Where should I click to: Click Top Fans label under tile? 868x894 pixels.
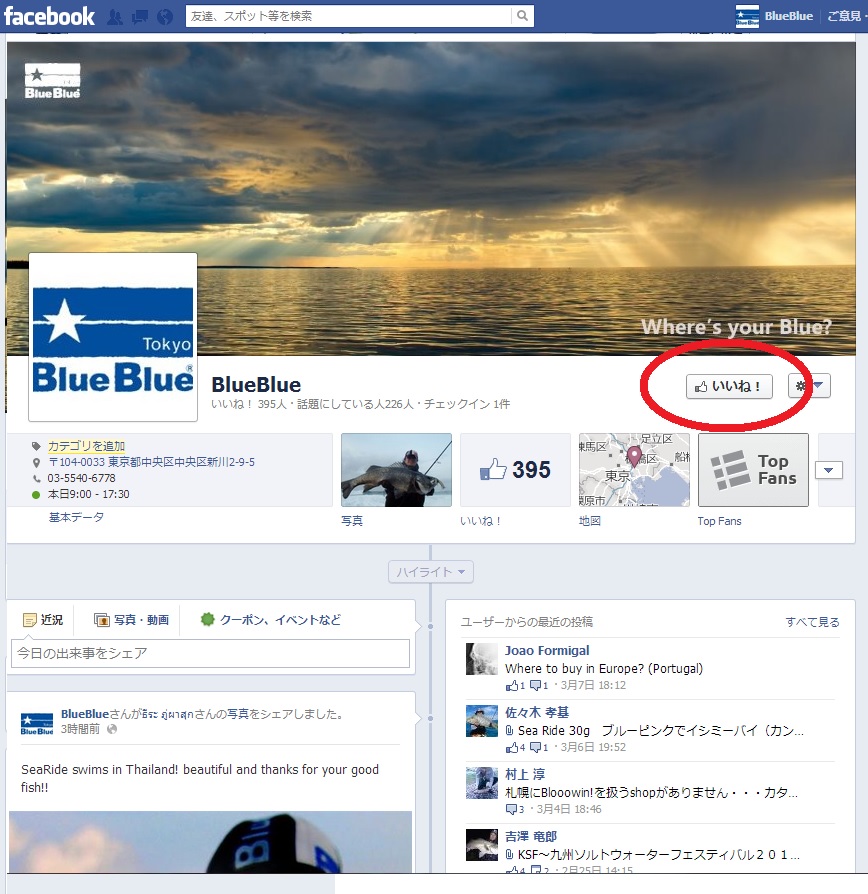[719, 521]
